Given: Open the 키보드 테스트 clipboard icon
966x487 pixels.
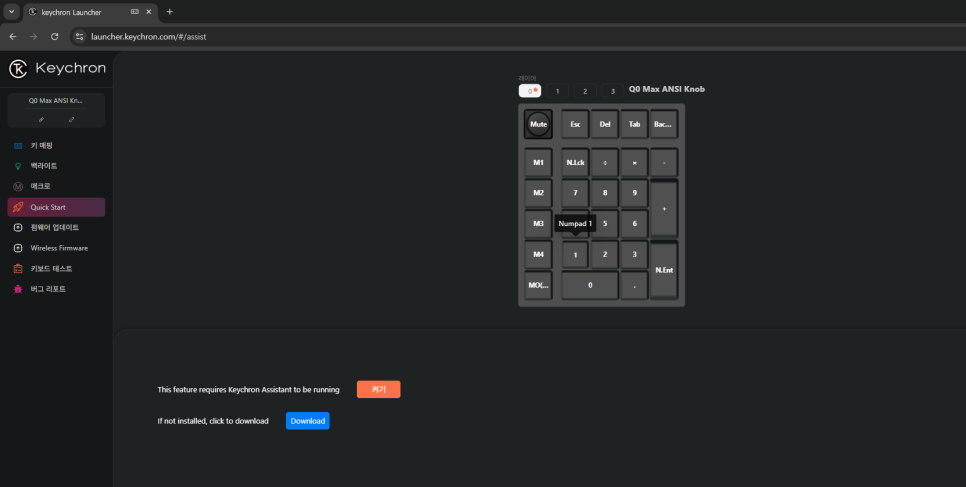Looking at the screenshot, I should coord(18,269).
